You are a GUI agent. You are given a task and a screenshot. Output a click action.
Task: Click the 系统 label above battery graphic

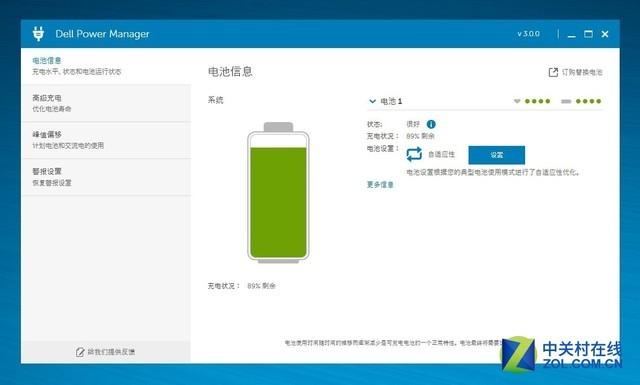[x=216, y=100]
